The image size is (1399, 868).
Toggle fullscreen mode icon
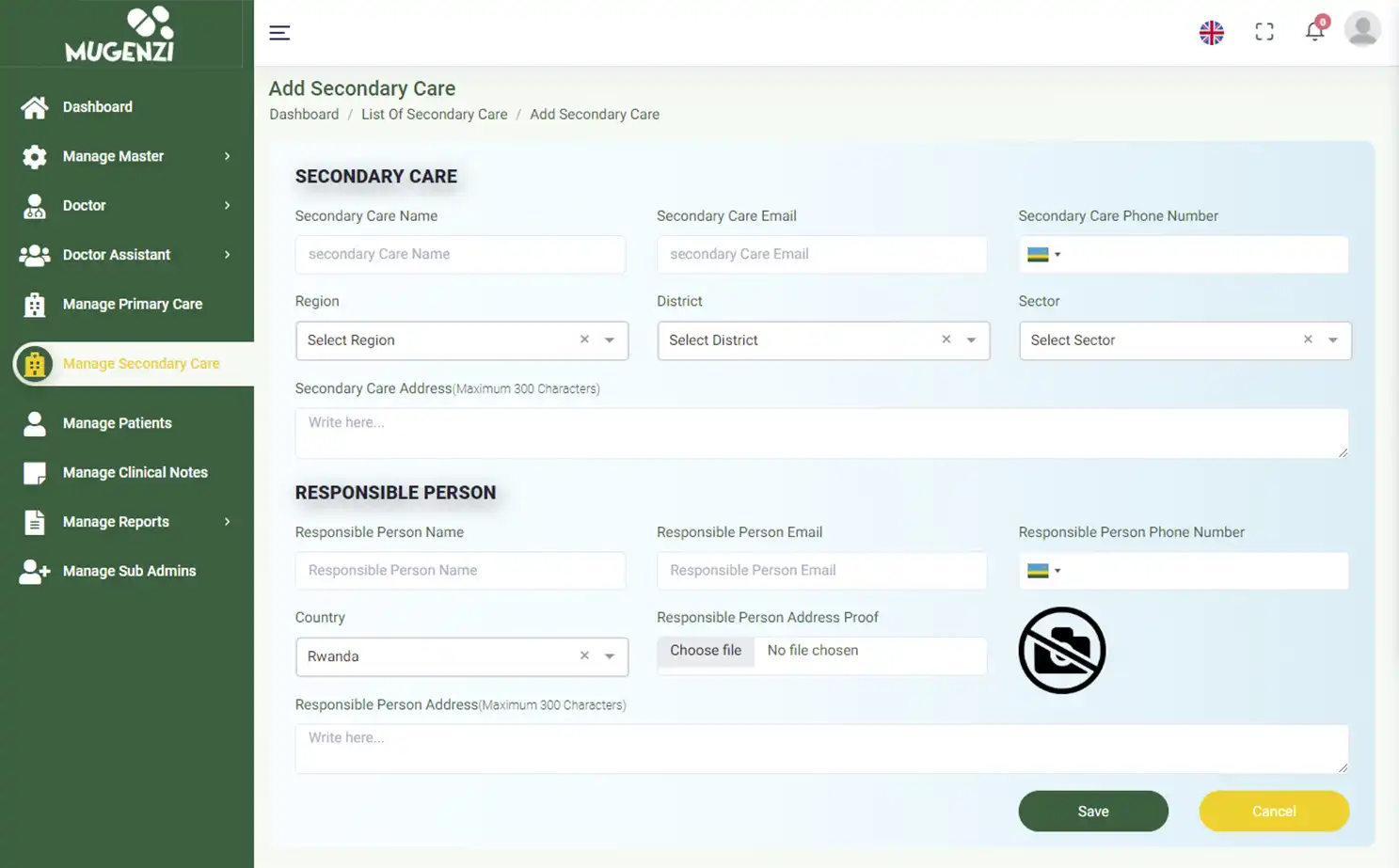click(1264, 32)
